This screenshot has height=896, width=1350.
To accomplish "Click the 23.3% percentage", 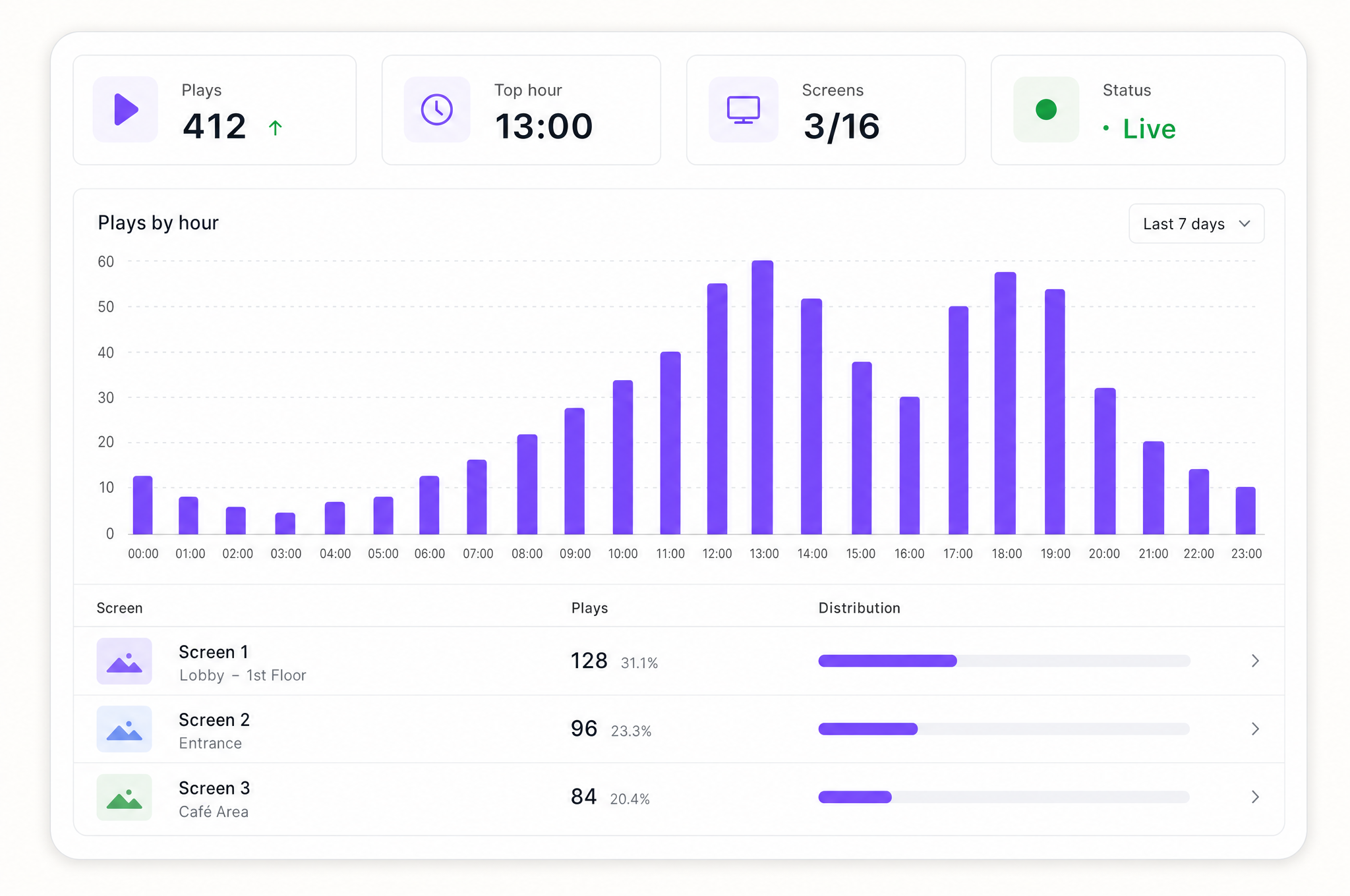I will tap(631, 731).
